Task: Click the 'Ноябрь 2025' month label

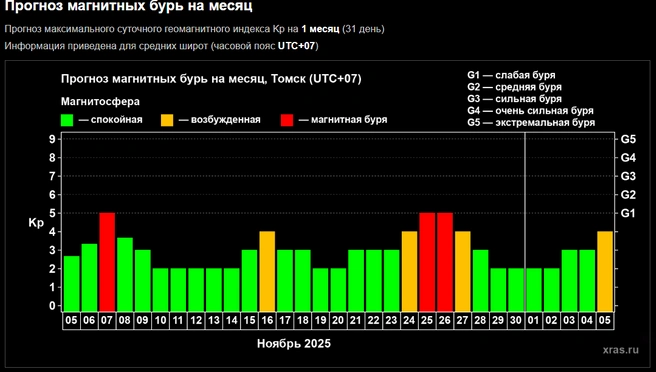Action: 294,344
